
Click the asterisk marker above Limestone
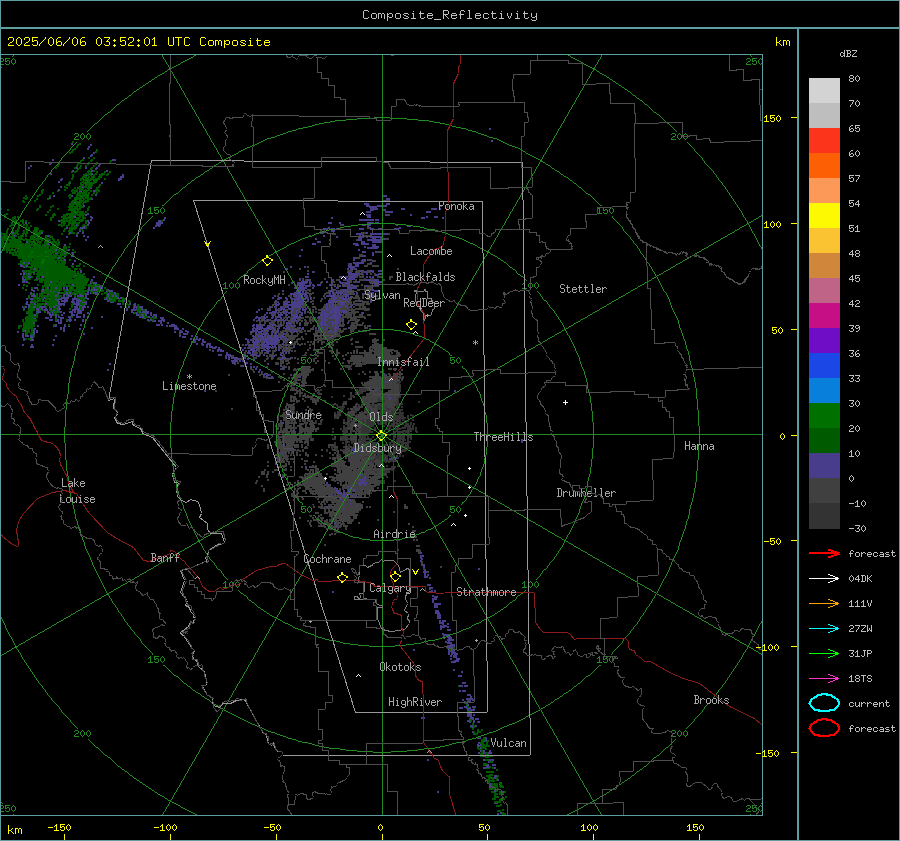[x=189, y=377]
